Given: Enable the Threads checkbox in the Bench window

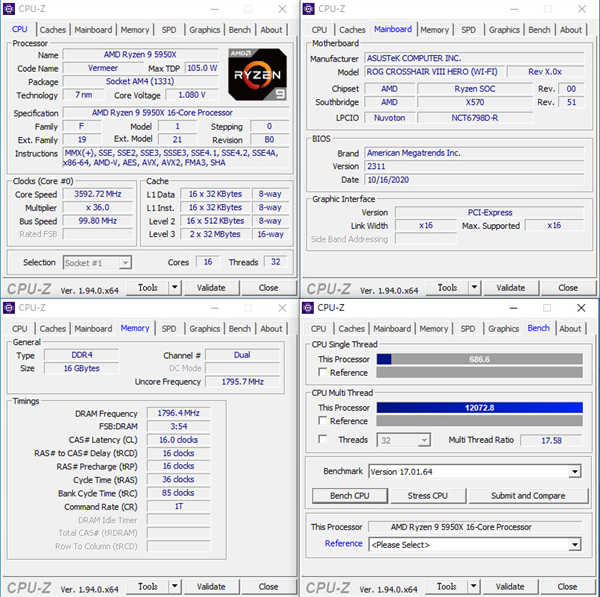Looking at the screenshot, I should [x=322, y=439].
